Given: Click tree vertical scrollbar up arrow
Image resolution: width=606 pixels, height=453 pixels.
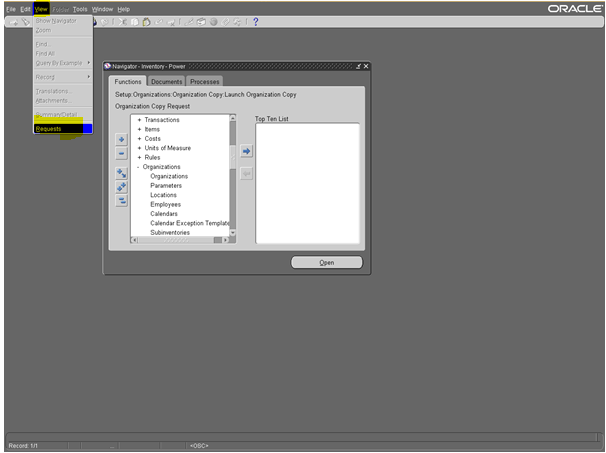Looking at the screenshot, I should 233,118.
